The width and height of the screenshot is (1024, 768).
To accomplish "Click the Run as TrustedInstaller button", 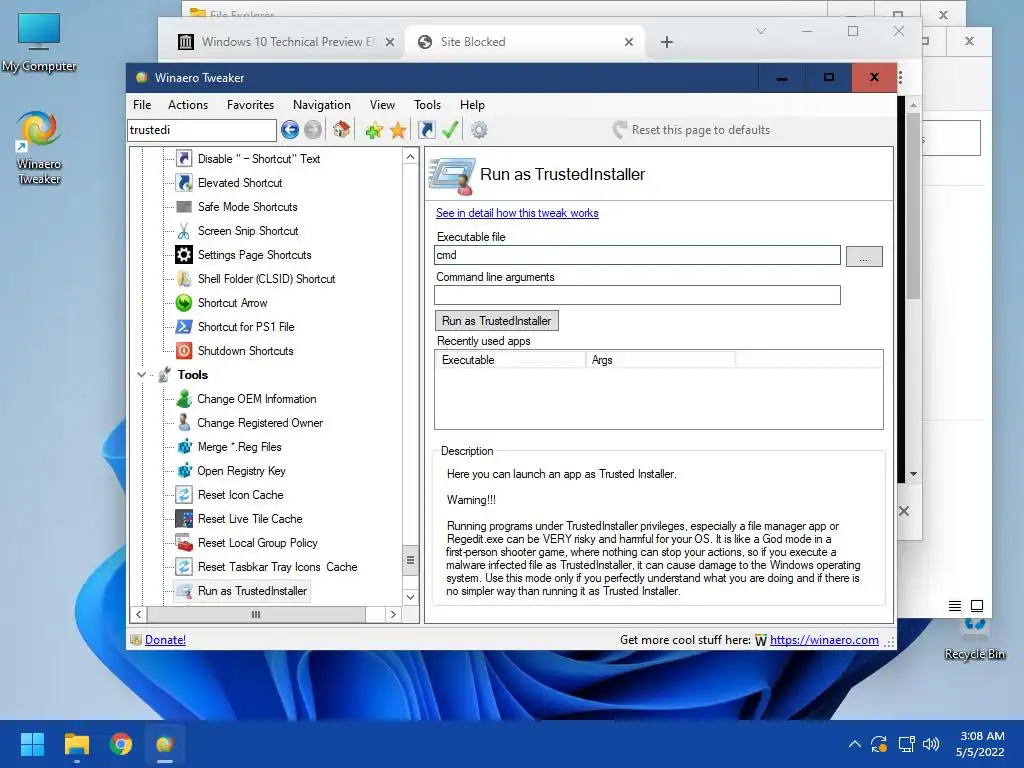I will click(x=496, y=321).
